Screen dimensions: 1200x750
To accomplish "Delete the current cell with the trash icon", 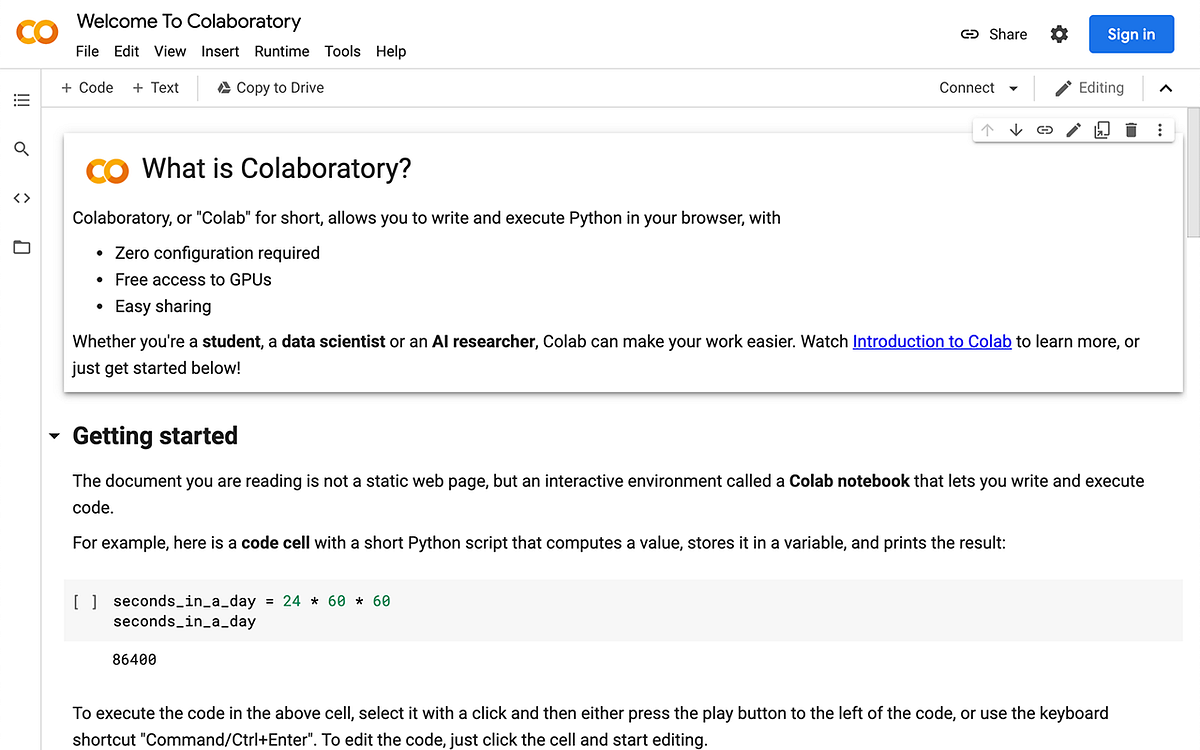I will tap(1130, 129).
